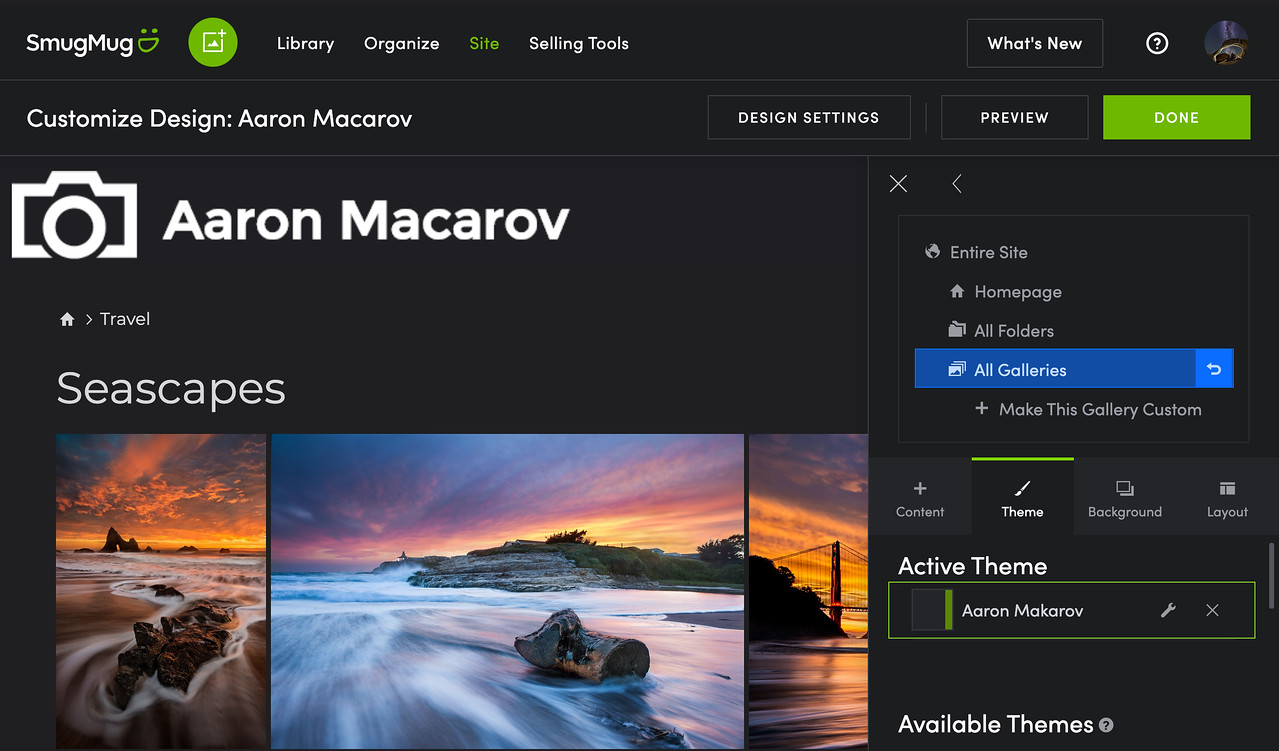Open the Site menu
The image size is (1279, 751).
click(x=484, y=43)
